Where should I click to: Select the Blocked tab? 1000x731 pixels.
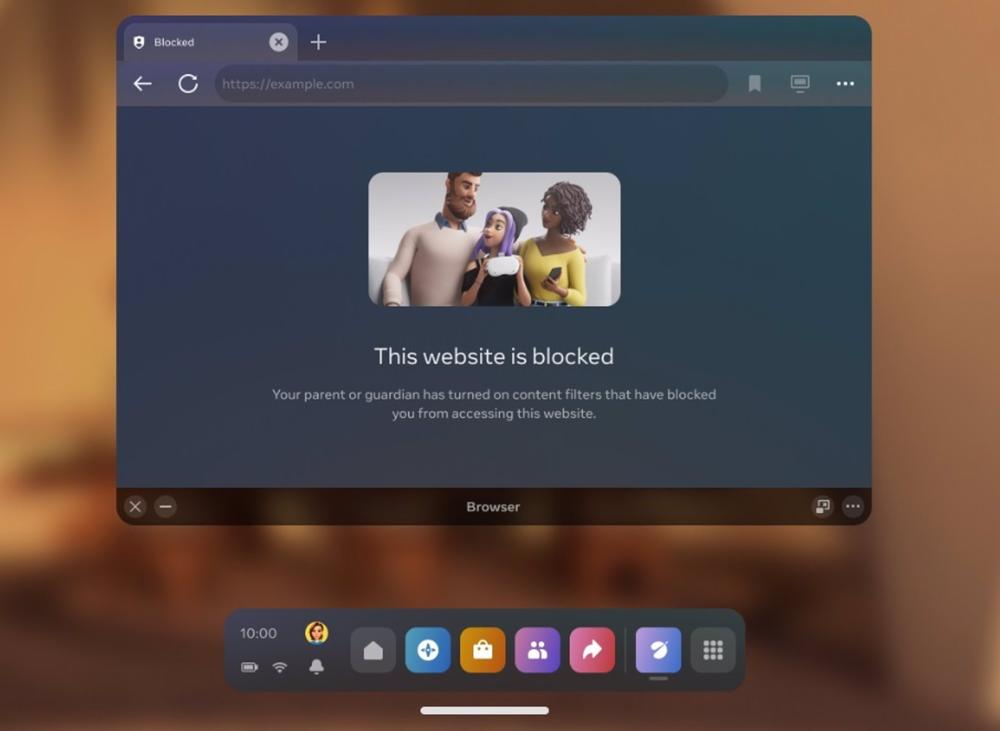click(x=195, y=42)
